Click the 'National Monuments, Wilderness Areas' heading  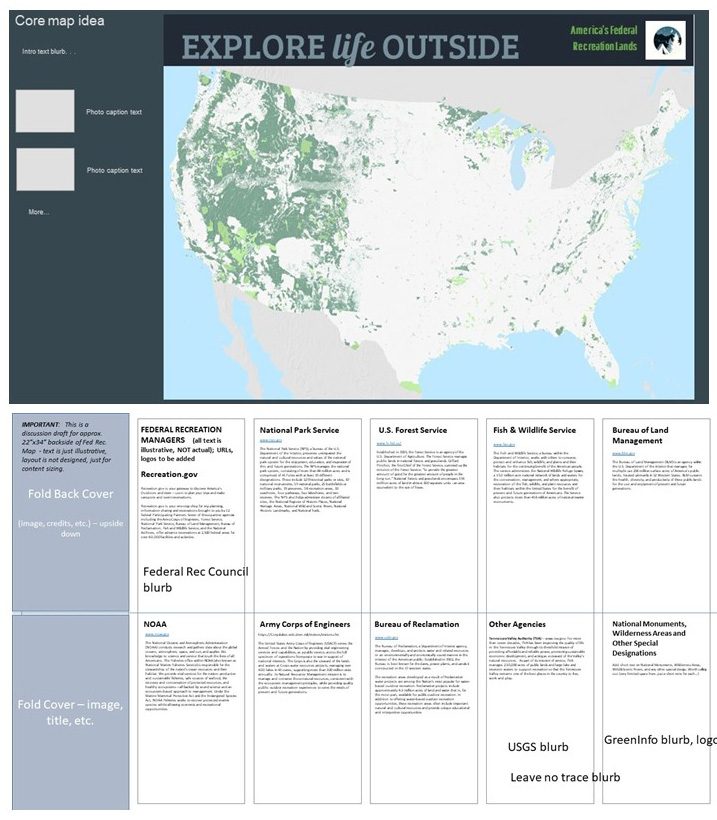[649, 638]
